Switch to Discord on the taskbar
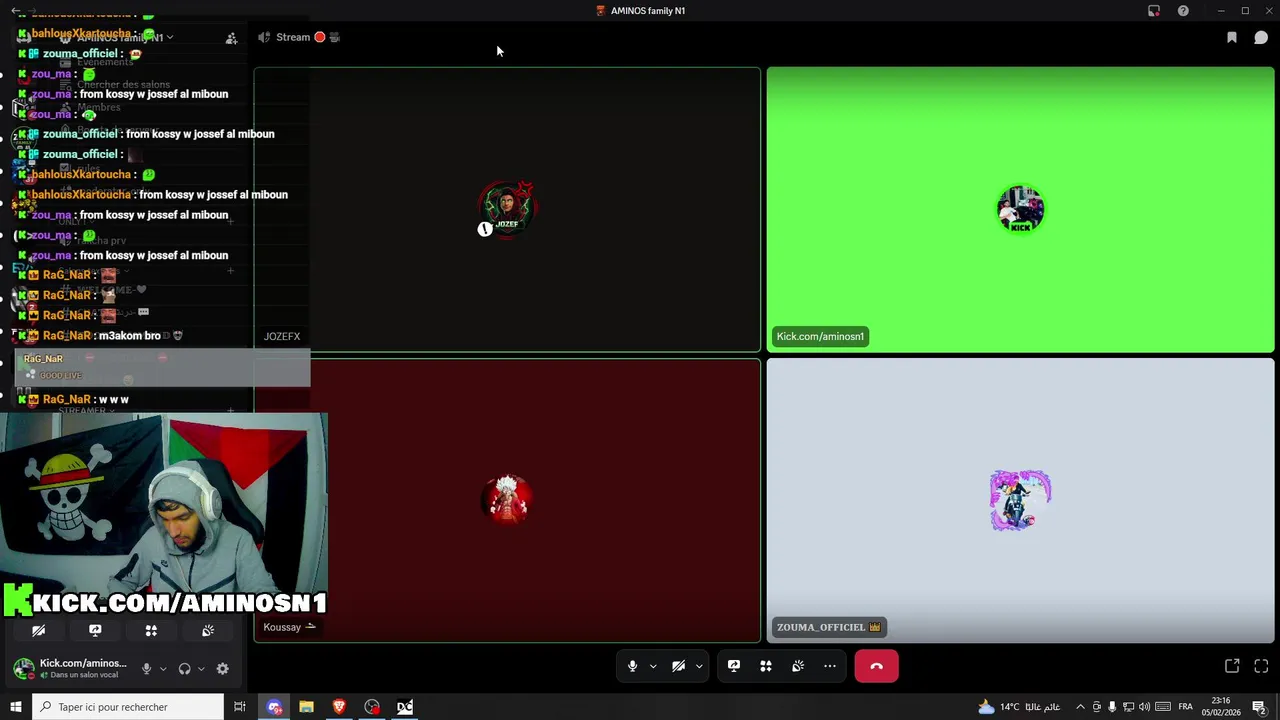 pos(274,707)
